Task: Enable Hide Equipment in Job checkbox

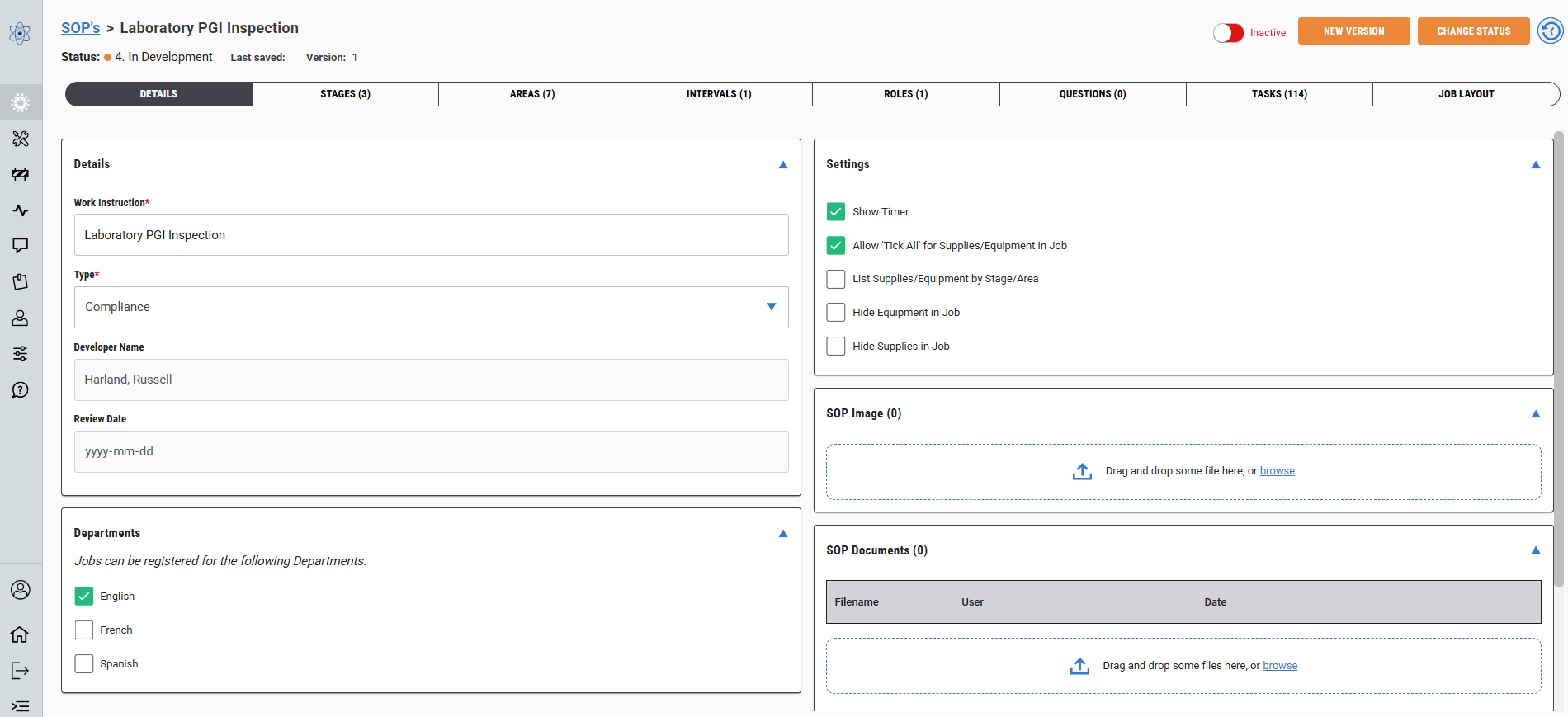Action: coord(836,313)
